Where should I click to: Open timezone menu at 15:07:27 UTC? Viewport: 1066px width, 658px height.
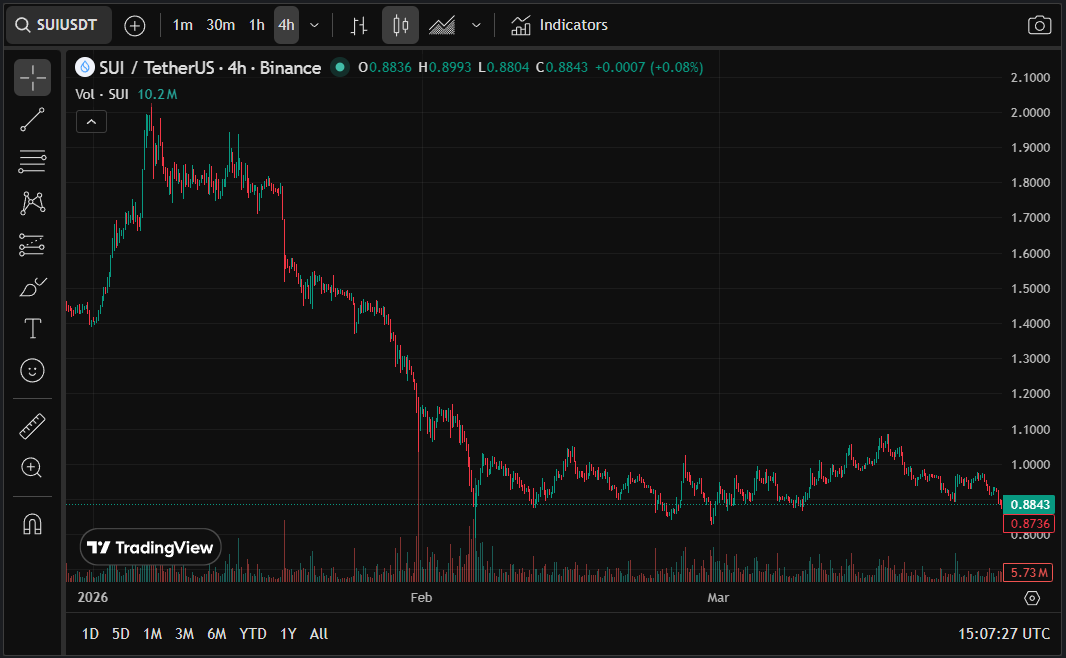click(x=1003, y=634)
